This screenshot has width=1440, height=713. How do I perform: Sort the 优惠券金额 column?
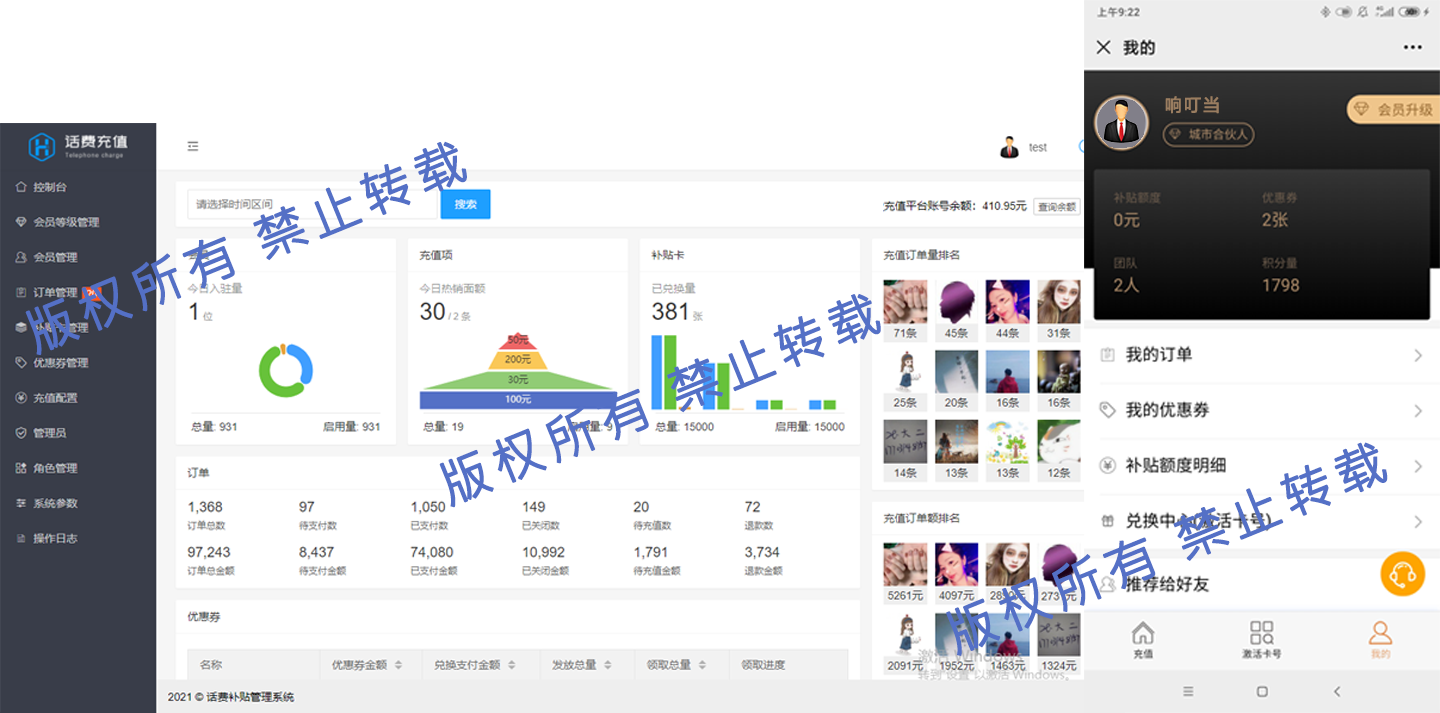[x=398, y=665]
